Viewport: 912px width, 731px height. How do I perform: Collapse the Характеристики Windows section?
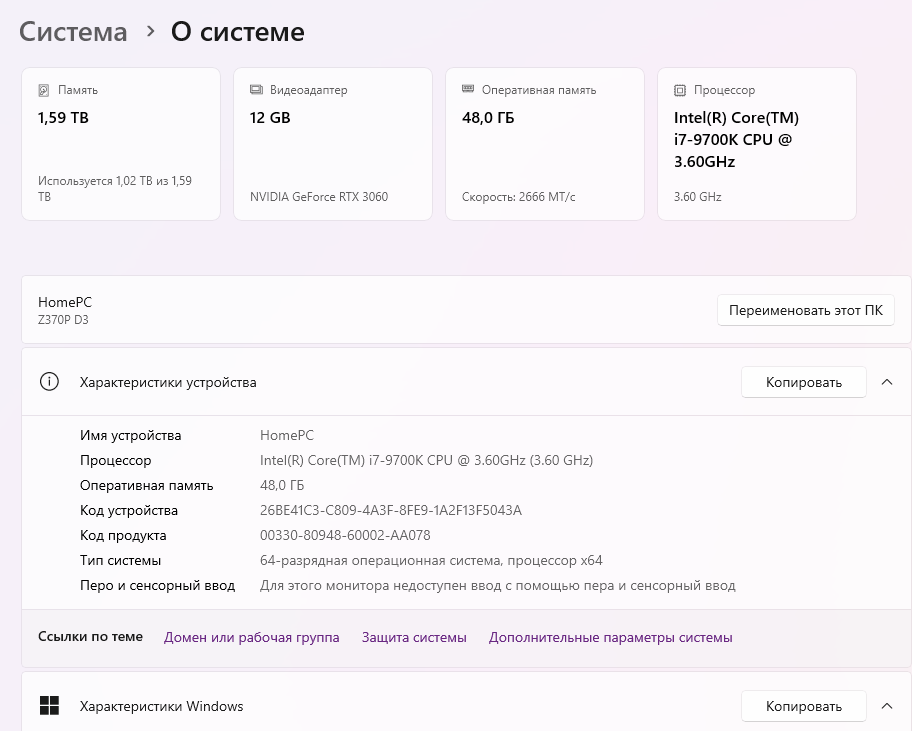coord(886,706)
